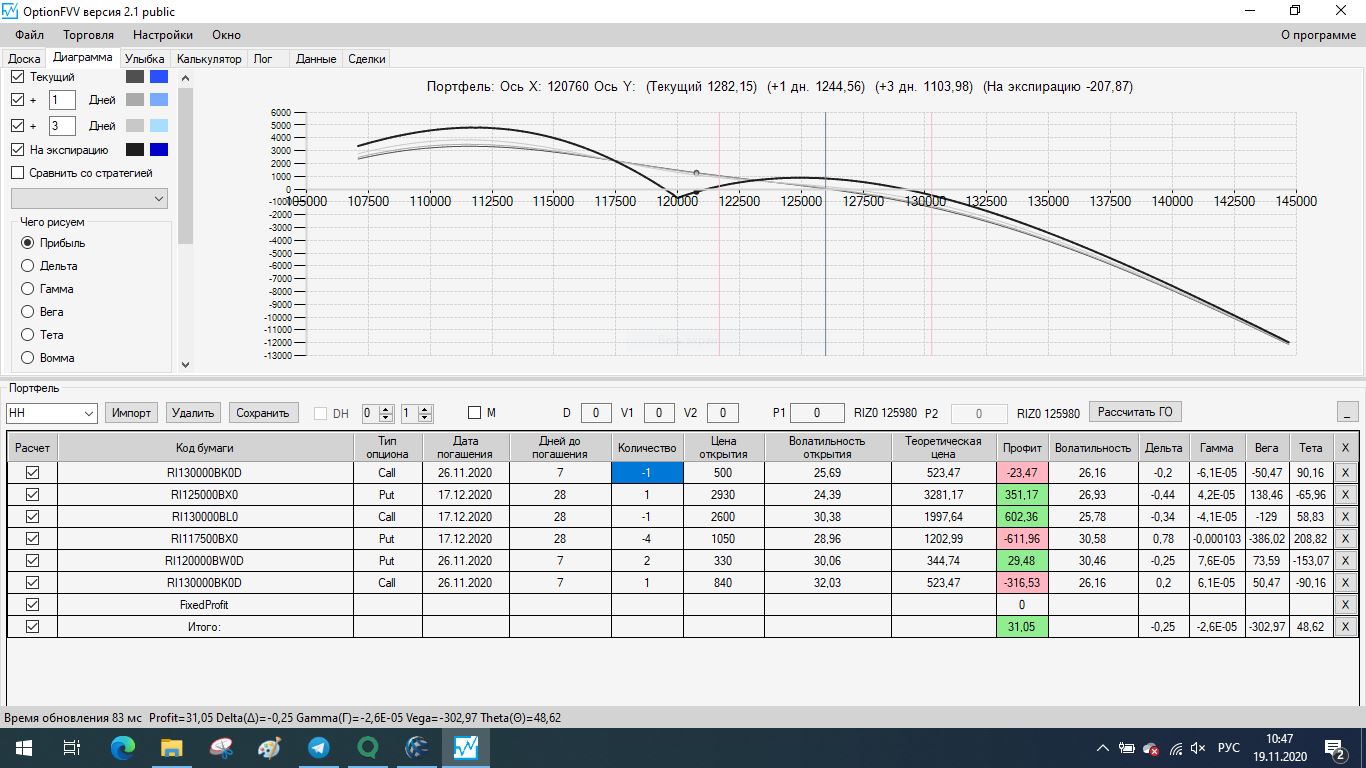Open the strategy comparison dropdown
Viewport: 1366px width, 768px height.
[89, 199]
